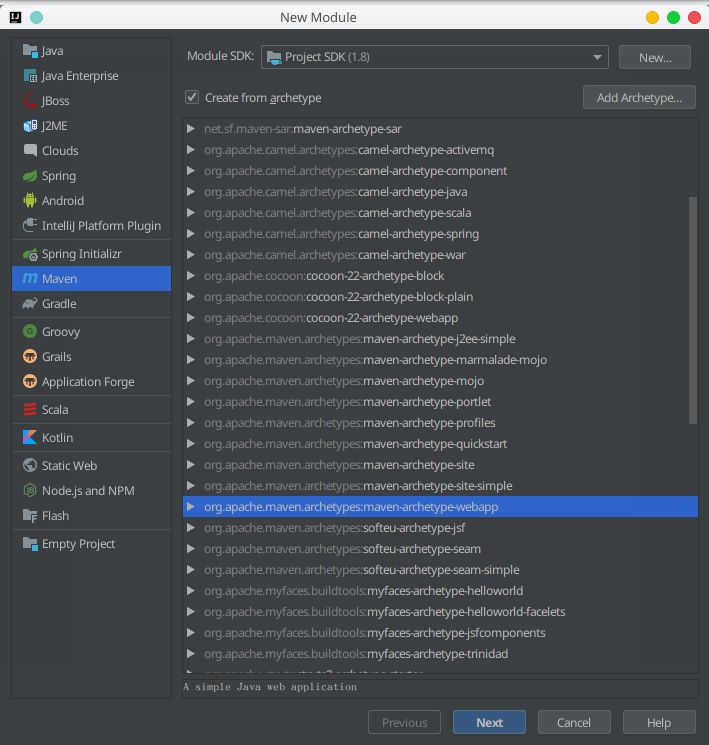Expand camel-archetype-spring arrow
The image size is (709, 745).
pyautogui.click(x=191, y=234)
